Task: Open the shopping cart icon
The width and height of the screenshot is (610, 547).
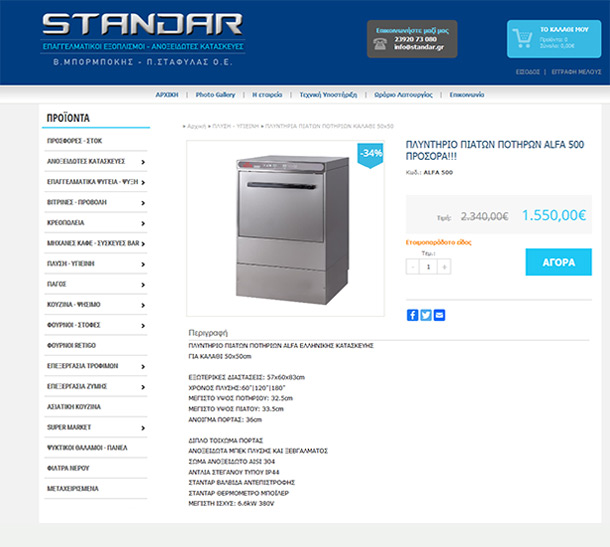Action: [x=522, y=39]
